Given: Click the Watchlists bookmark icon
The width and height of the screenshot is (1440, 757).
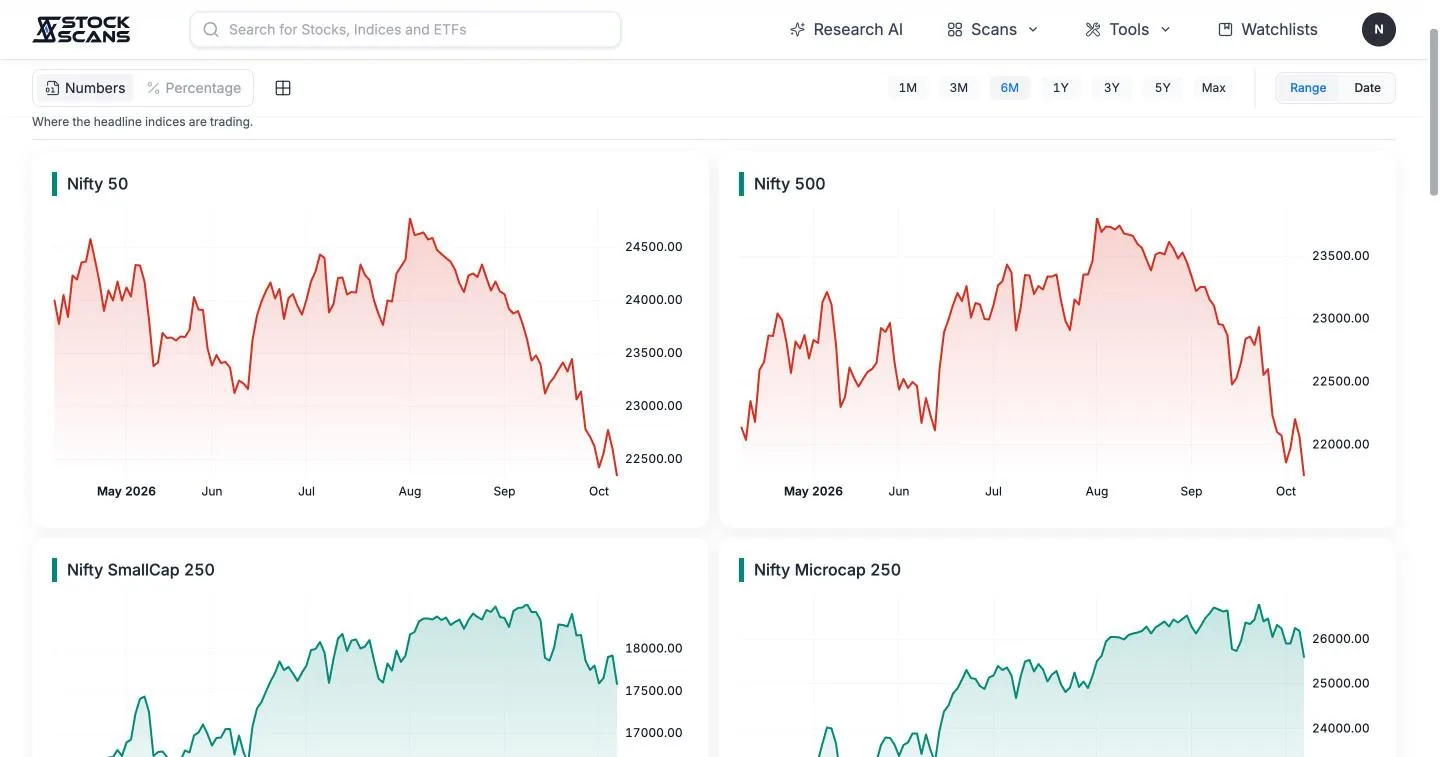Looking at the screenshot, I should (x=1225, y=29).
